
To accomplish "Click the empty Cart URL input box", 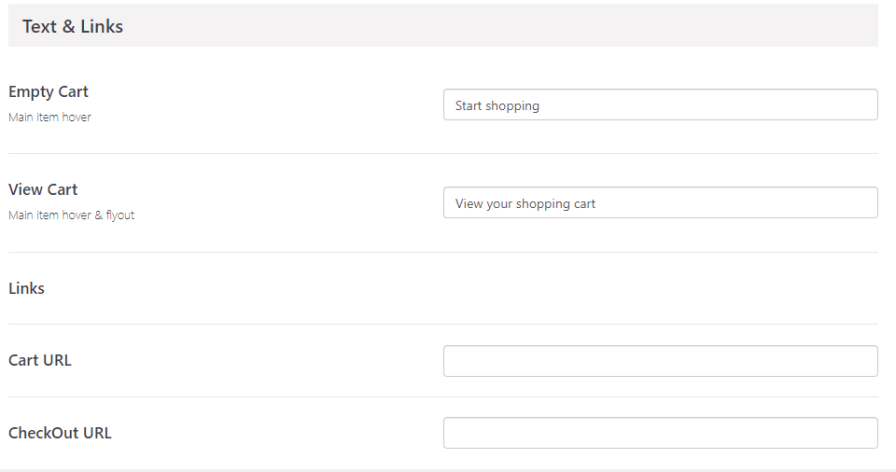I will click(660, 361).
